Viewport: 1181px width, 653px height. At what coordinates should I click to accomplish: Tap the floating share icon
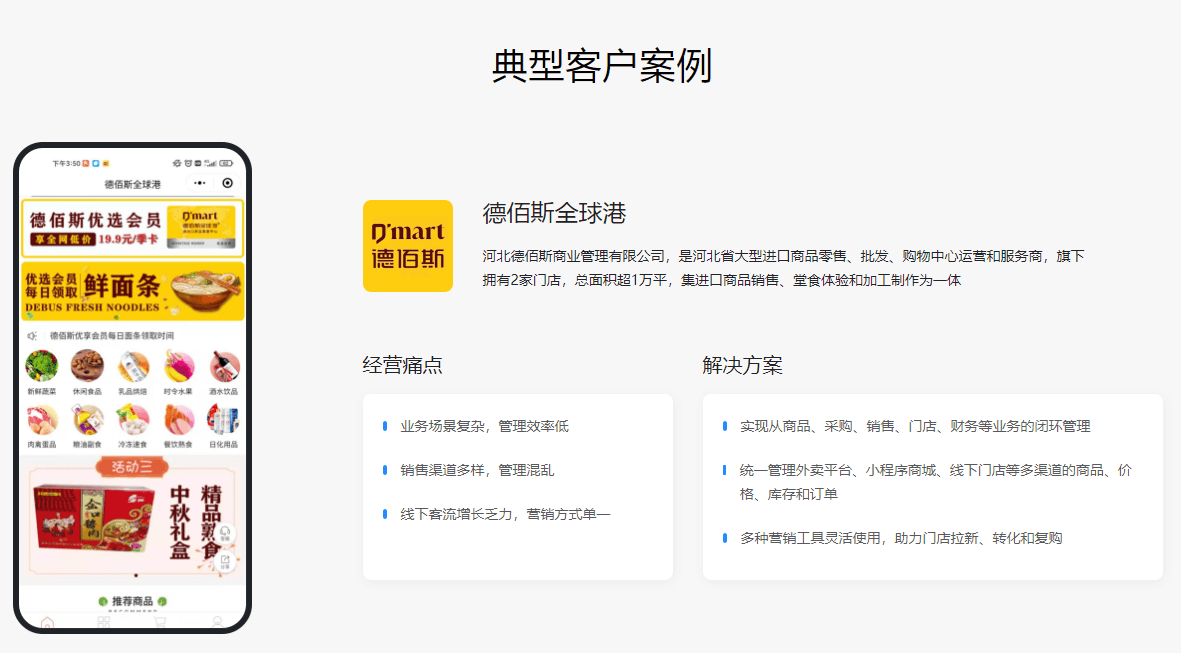point(224,561)
